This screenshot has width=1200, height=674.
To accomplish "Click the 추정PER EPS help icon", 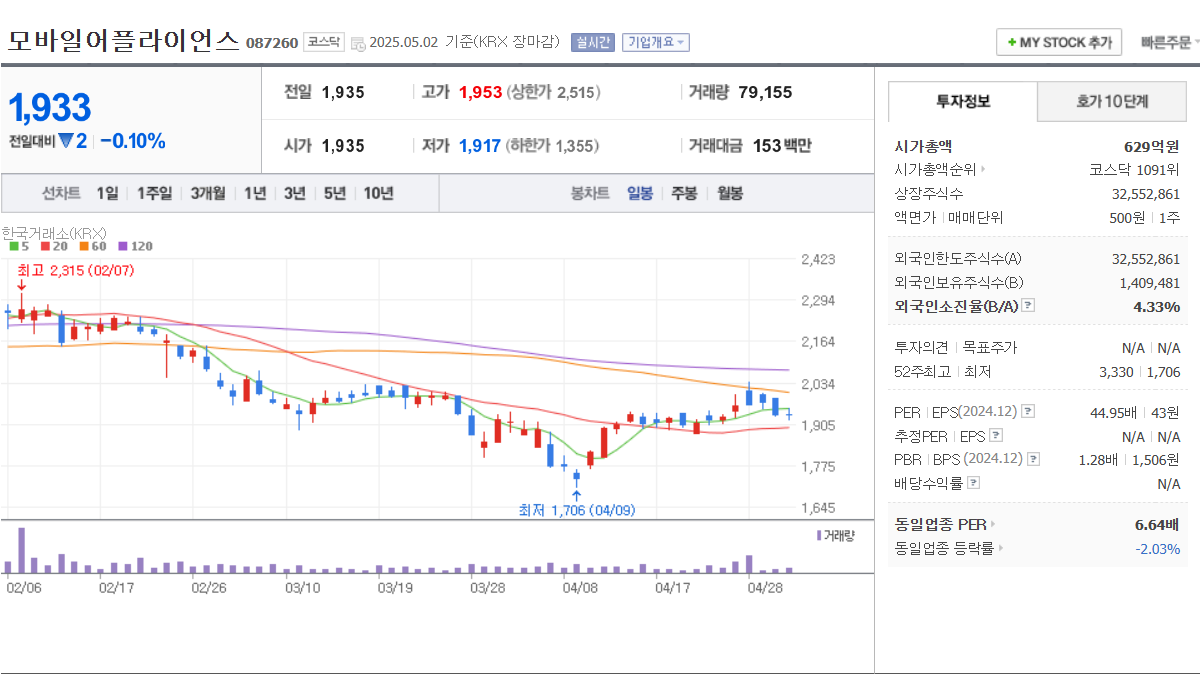I will pyautogui.click(x=994, y=437).
